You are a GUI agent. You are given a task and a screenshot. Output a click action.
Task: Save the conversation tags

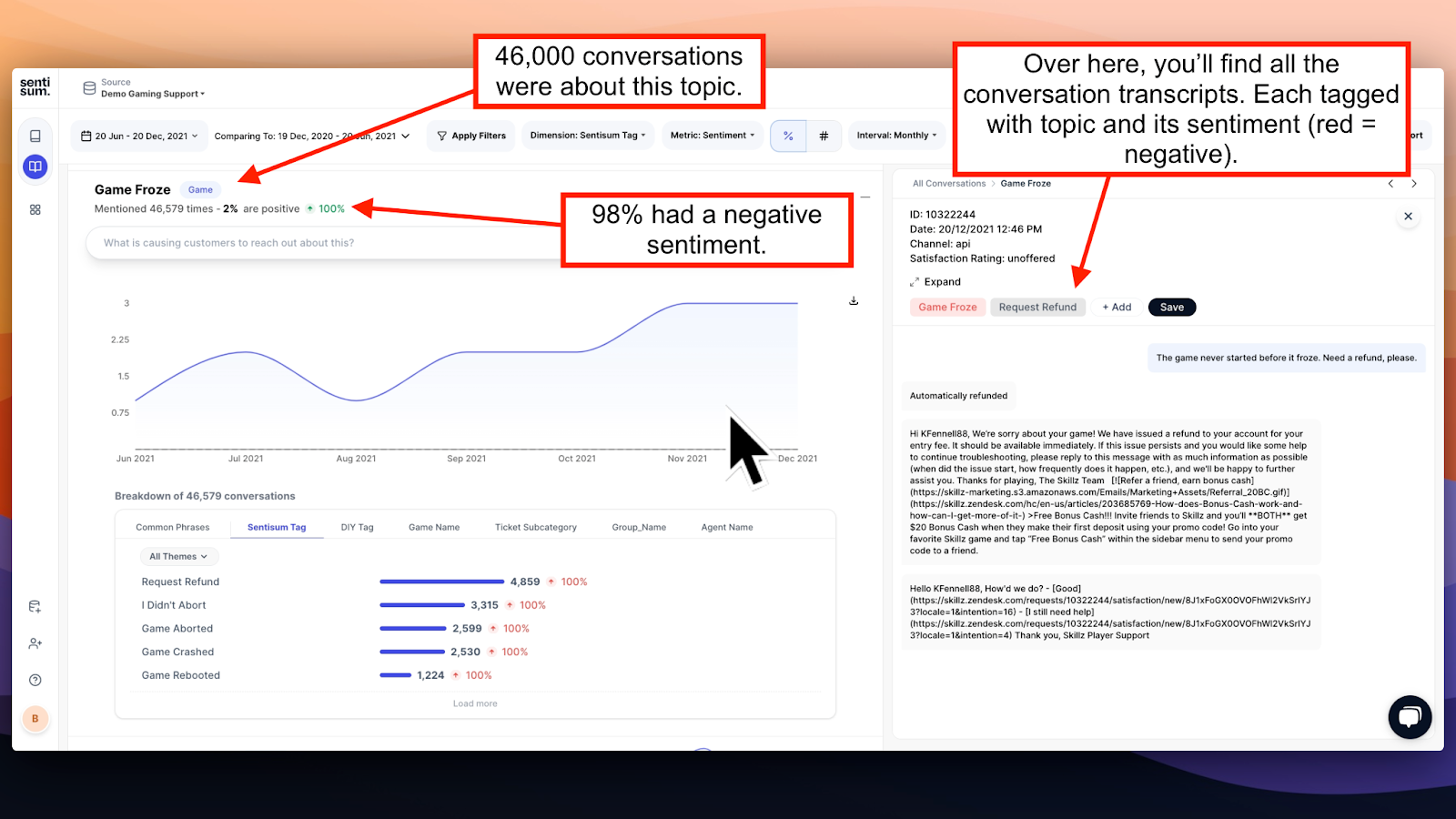coord(1171,307)
